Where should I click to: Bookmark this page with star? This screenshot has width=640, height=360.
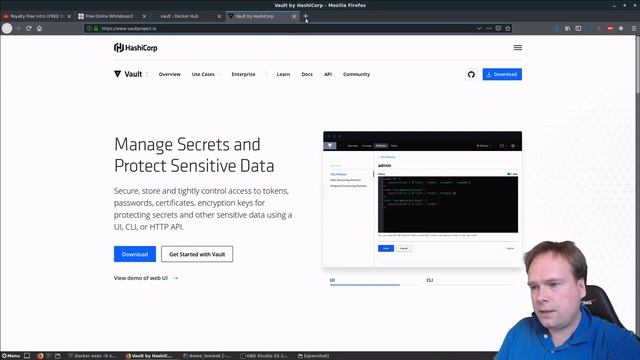pos(508,29)
